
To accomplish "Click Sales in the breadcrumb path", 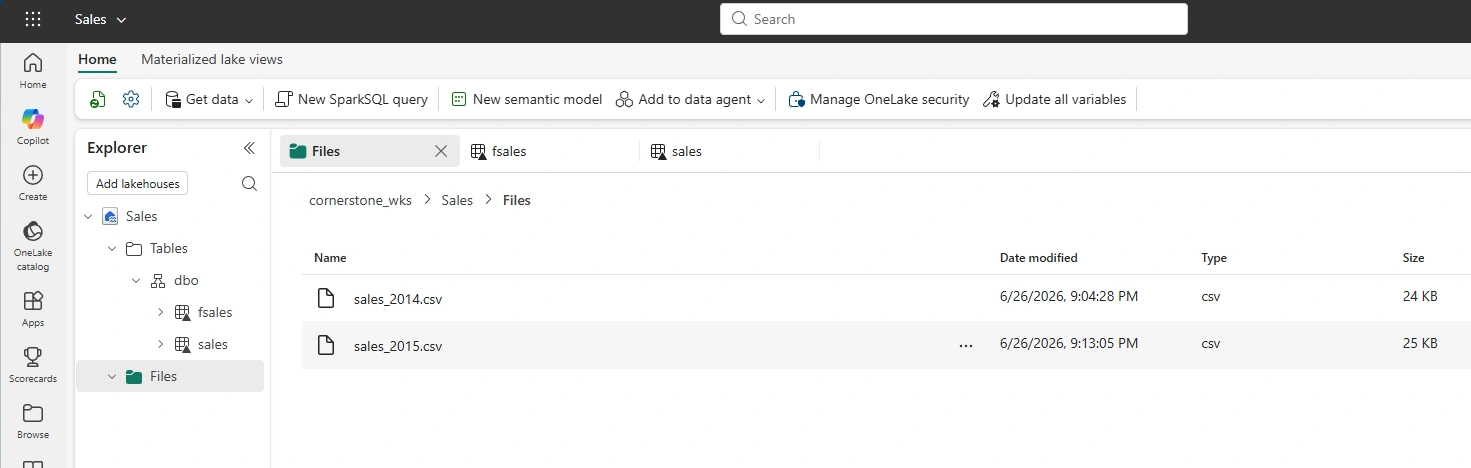I will pos(457,200).
